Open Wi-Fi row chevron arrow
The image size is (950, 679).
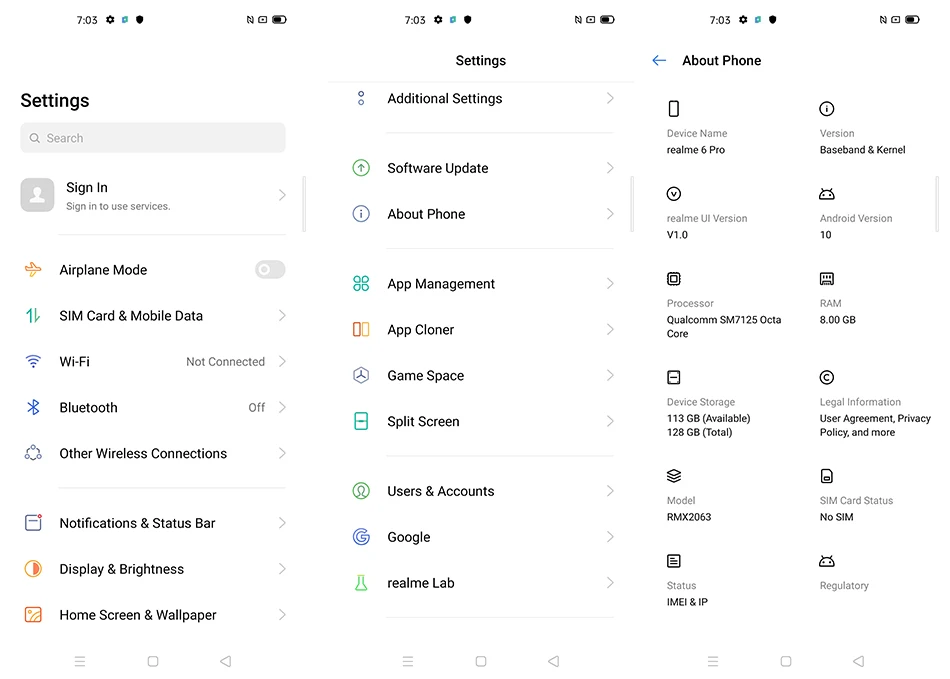[x=282, y=362]
